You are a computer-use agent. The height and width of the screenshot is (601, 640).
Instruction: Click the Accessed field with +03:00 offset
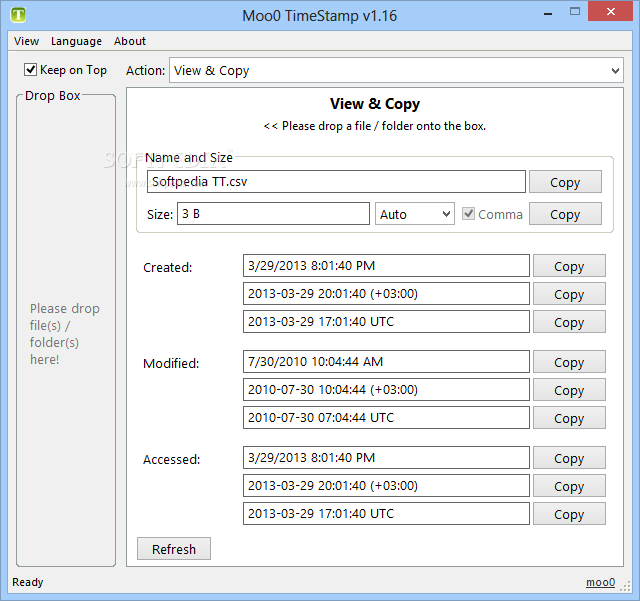pyautogui.click(x=386, y=485)
